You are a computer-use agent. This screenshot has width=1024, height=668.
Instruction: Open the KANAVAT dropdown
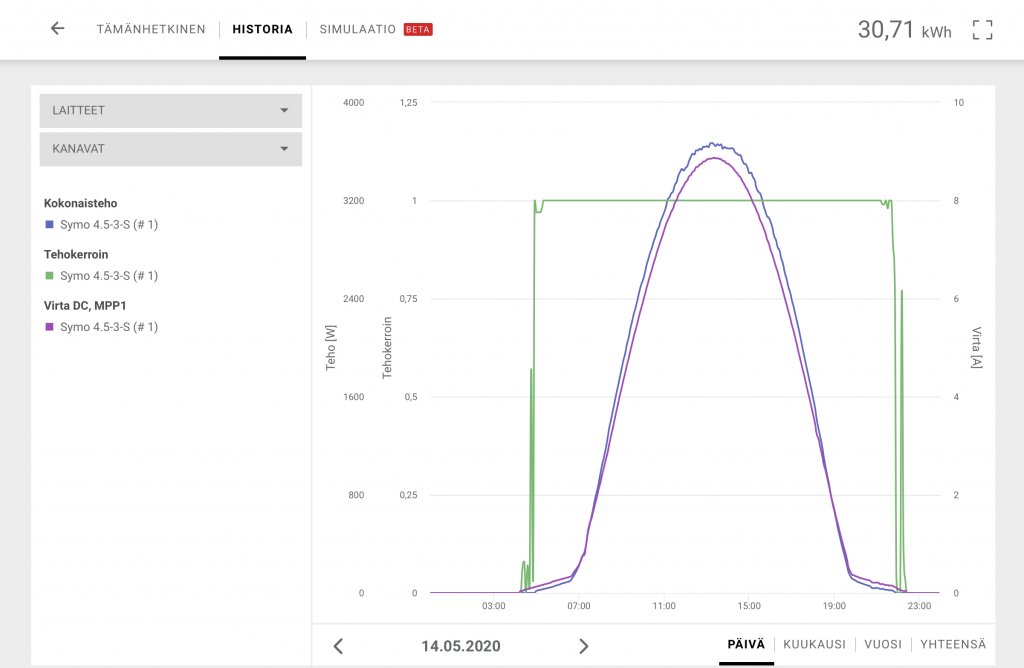(170, 149)
